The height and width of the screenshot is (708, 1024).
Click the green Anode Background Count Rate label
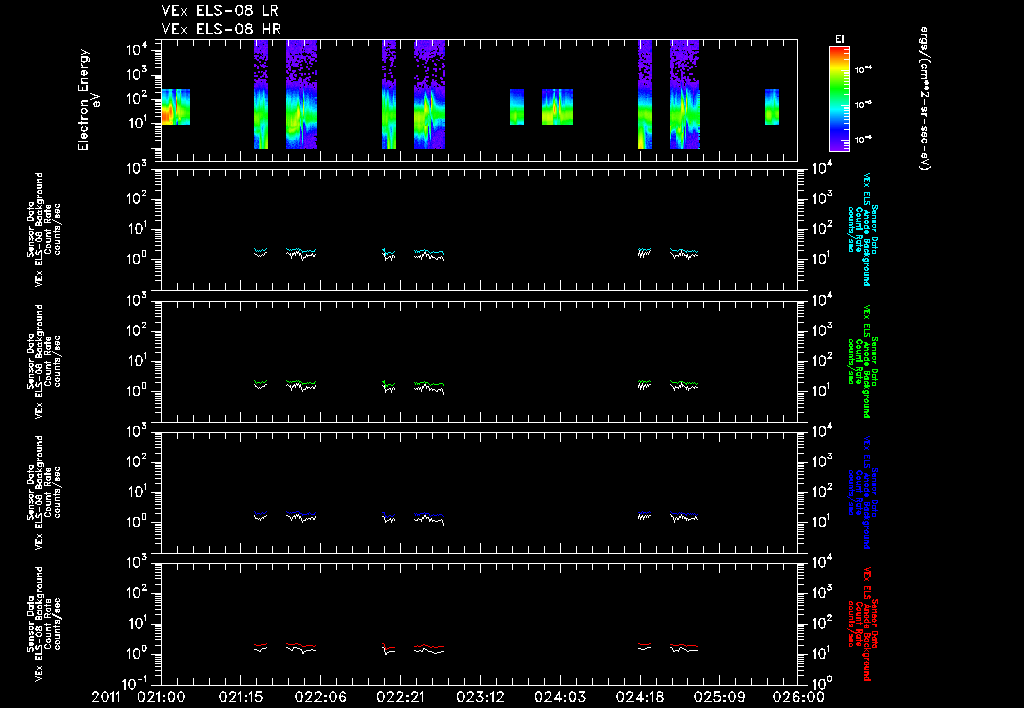pyautogui.click(x=862, y=361)
